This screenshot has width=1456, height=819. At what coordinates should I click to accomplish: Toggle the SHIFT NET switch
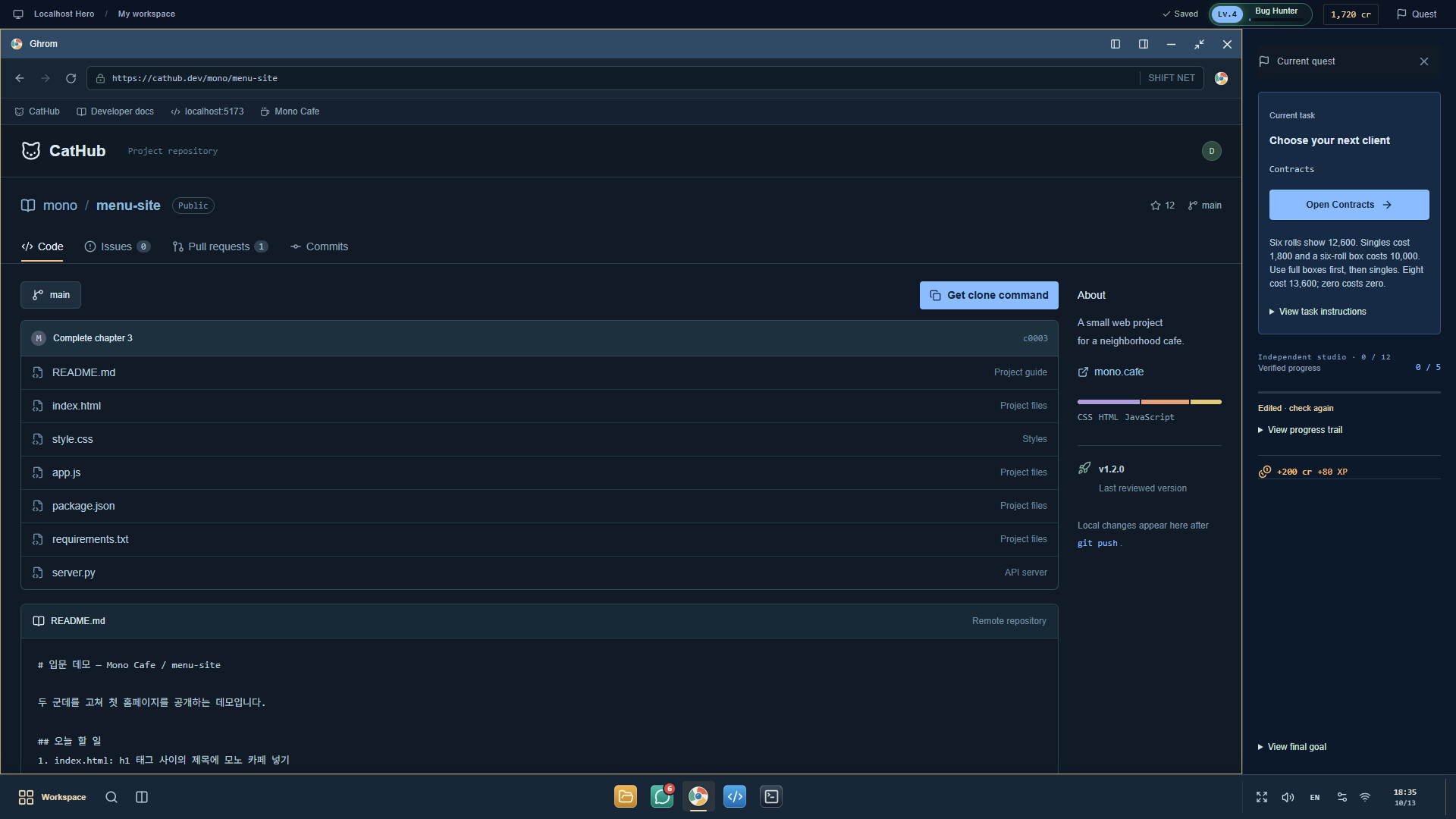[x=1171, y=78]
